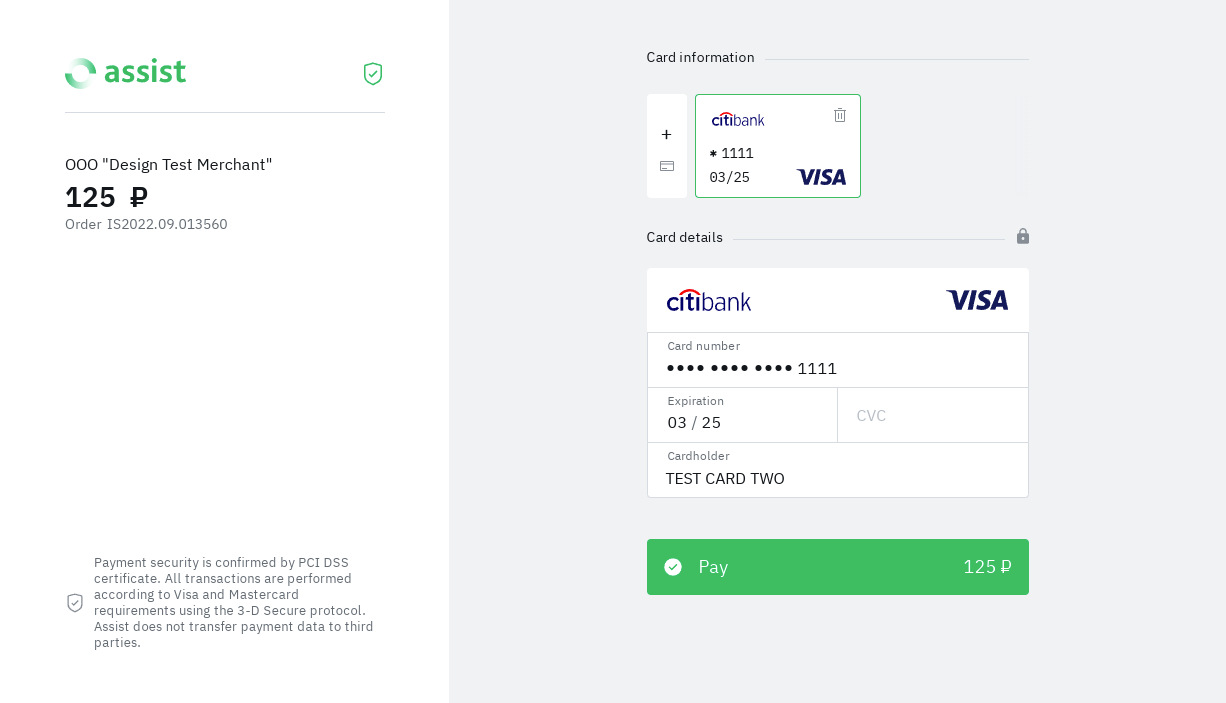
Task: Click the order number IS2022.09.013560
Action: click(167, 224)
